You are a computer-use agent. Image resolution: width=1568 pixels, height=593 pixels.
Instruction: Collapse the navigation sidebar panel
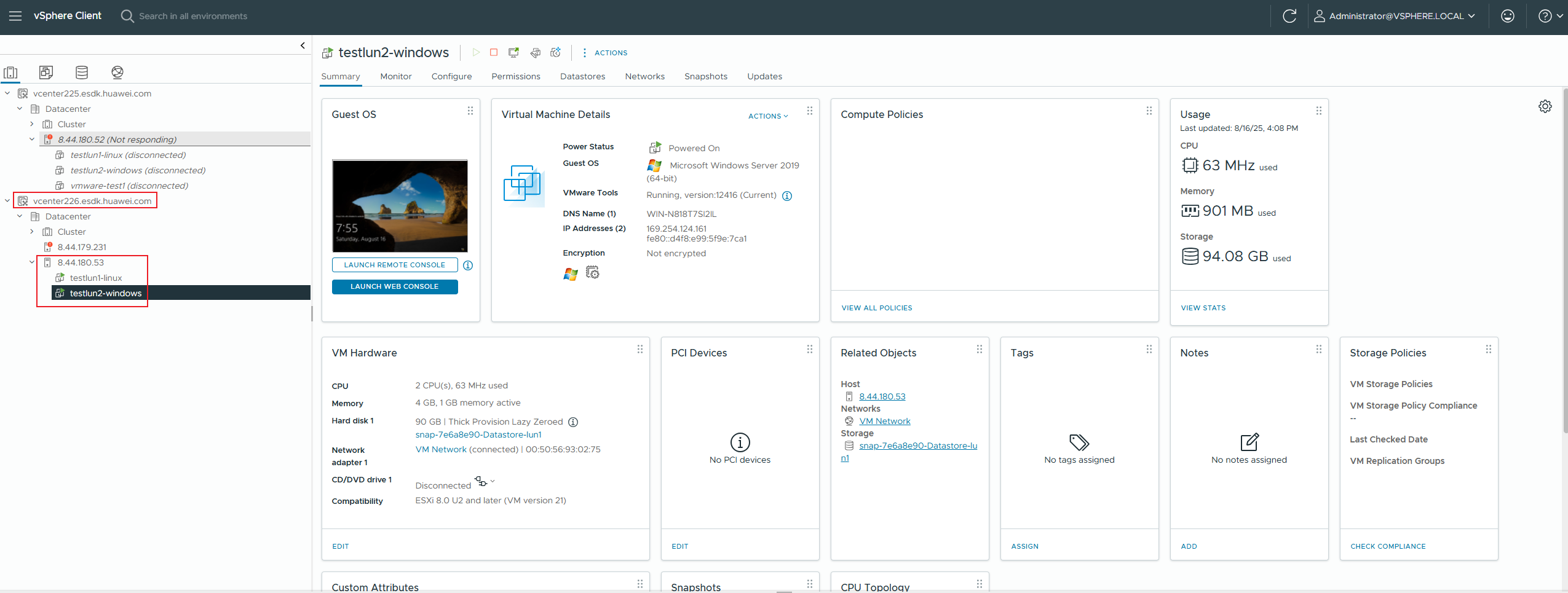coord(302,45)
